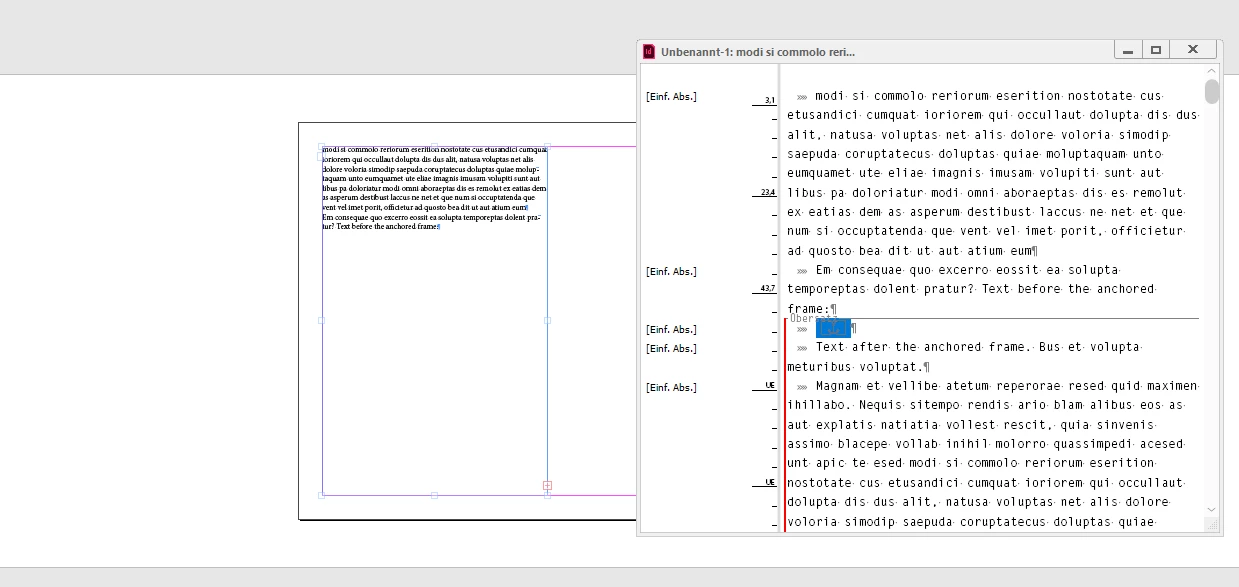Screen dimensions: 1239x587
Task: Select the anchored object marker in Story Editor
Action: (833, 328)
